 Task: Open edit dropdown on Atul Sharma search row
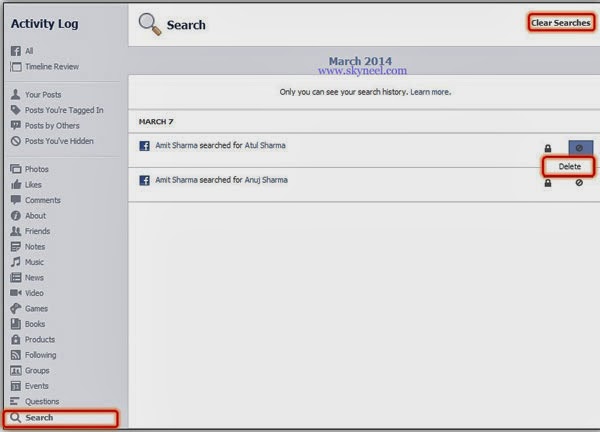580,148
